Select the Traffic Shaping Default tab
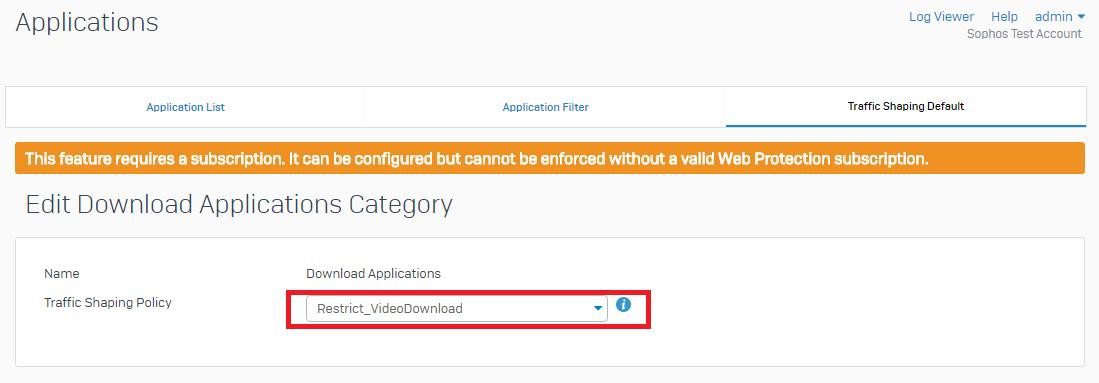The height and width of the screenshot is (383, 1099). point(906,107)
